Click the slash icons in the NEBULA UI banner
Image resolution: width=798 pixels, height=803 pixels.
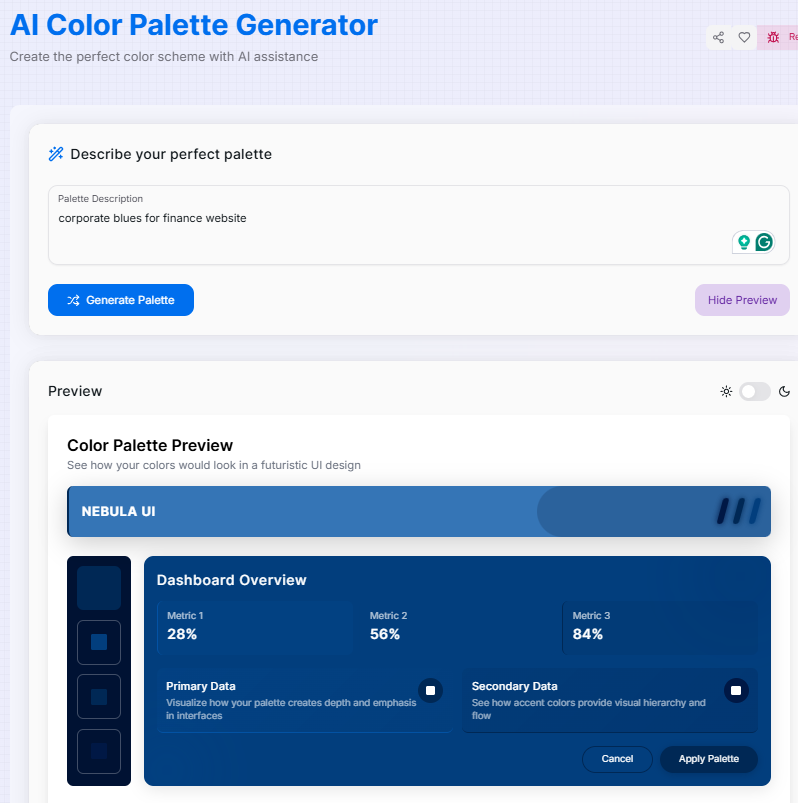tap(737, 511)
